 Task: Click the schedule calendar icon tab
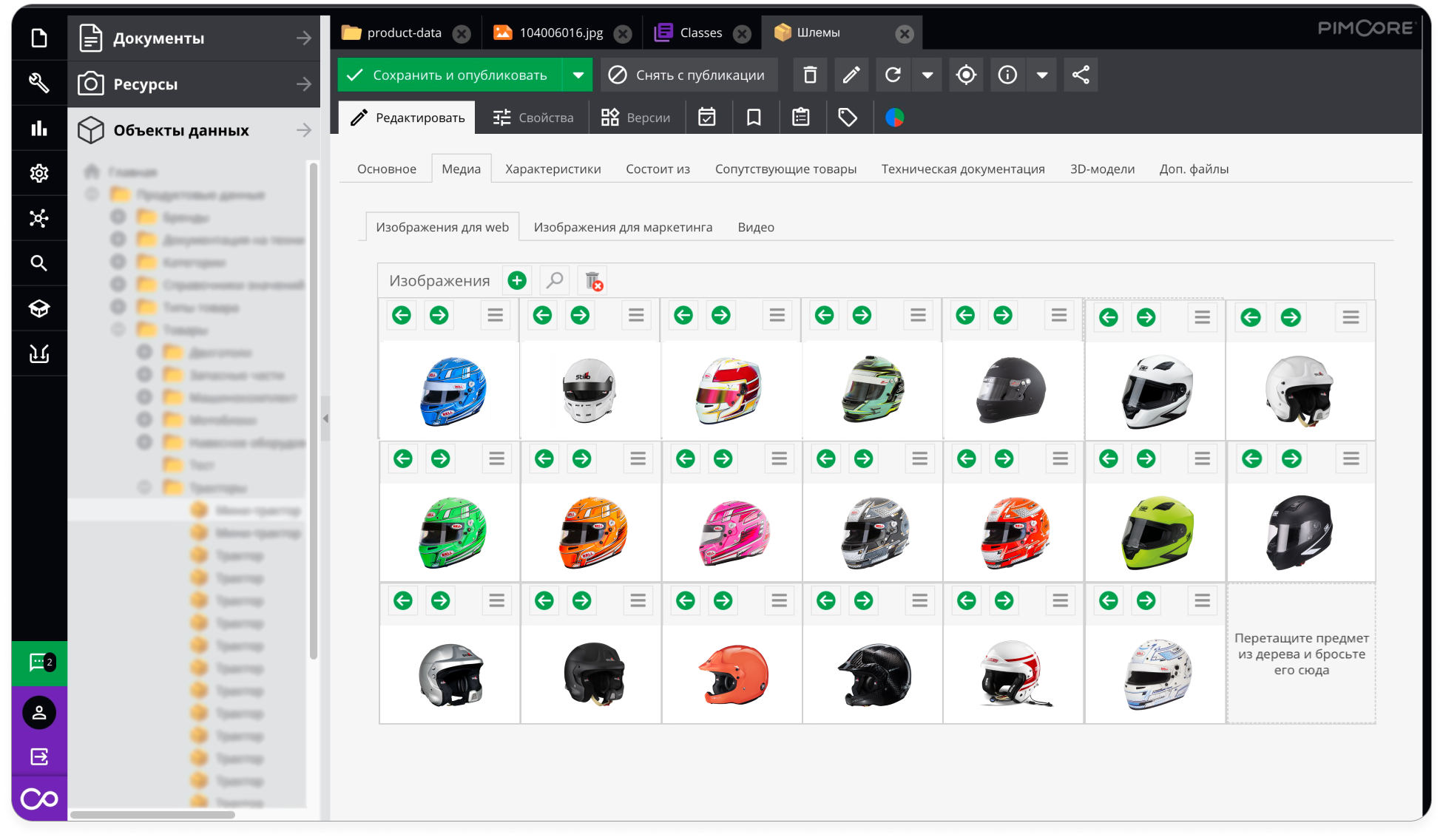click(707, 118)
